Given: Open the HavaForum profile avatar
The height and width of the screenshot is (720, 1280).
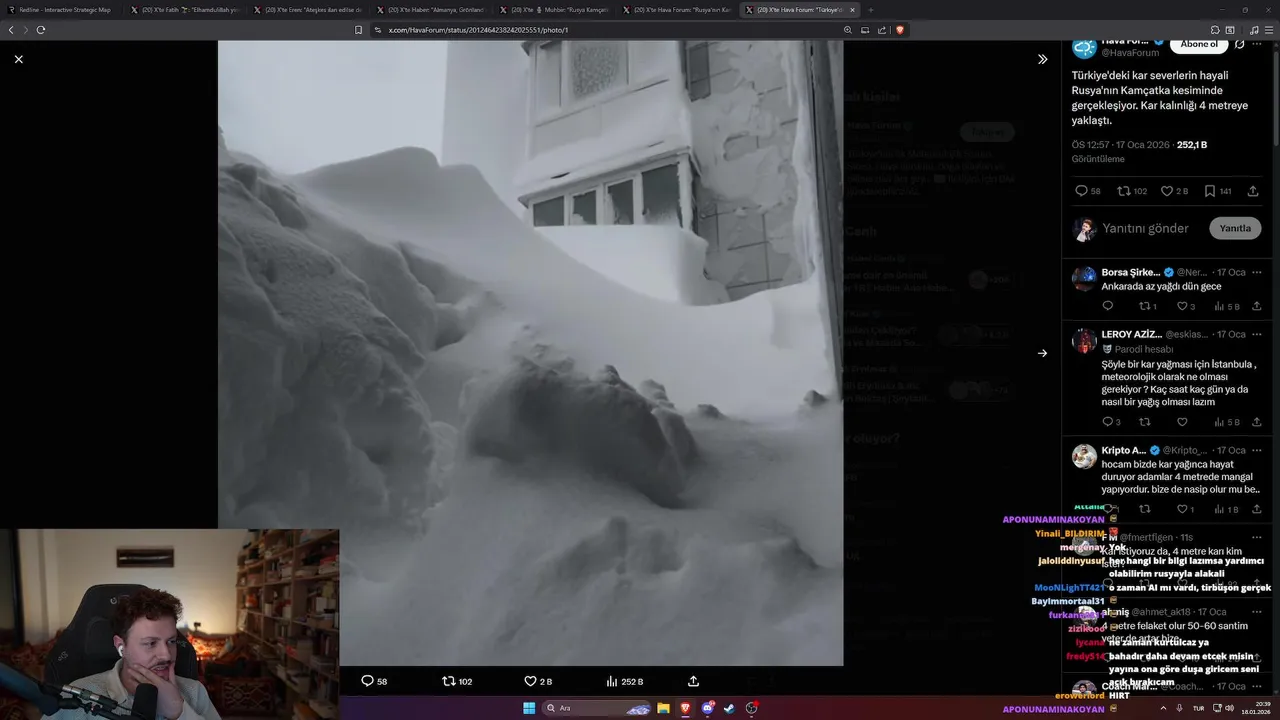Looking at the screenshot, I should point(1084,46).
